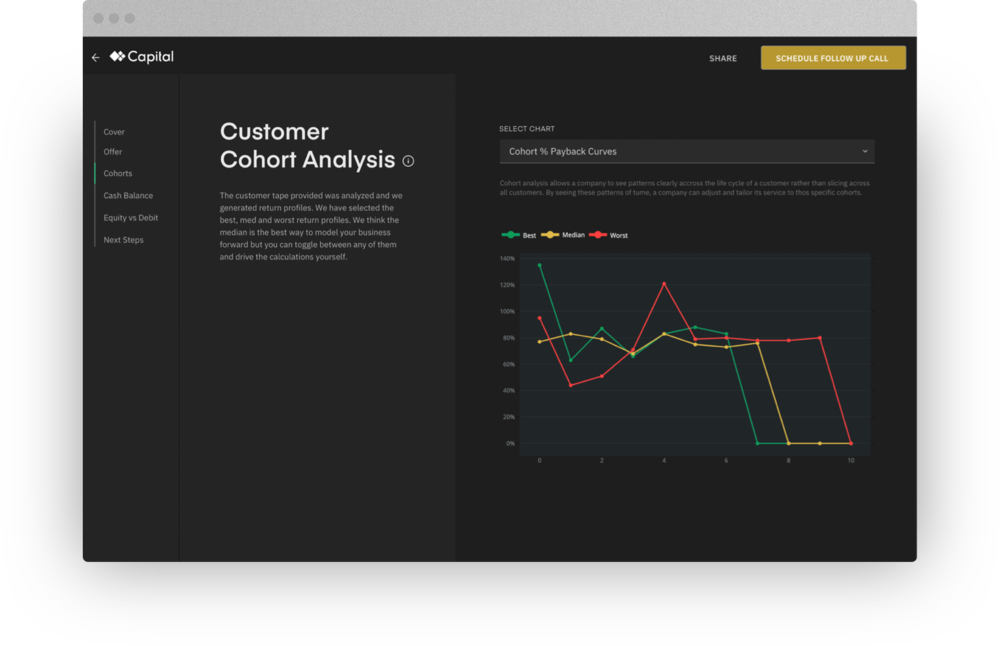This screenshot has height=646, width=1000.
Task: Open Equity vs Debit section
Action: 131,218
